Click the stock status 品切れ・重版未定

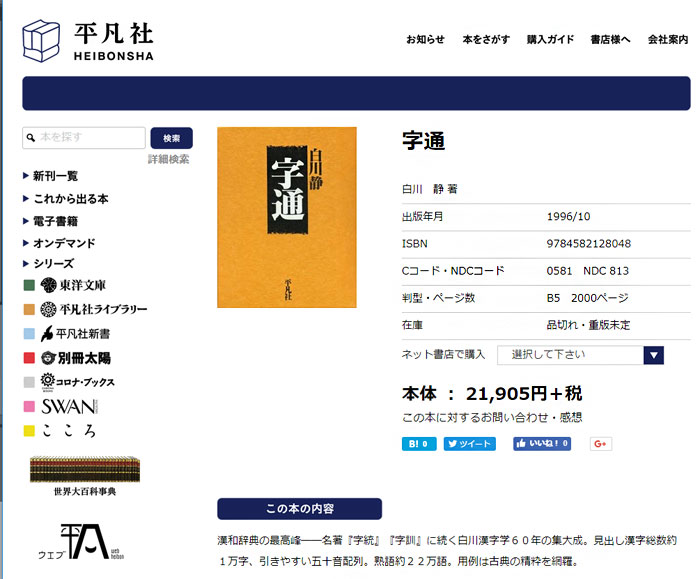[x=588, y=325]
